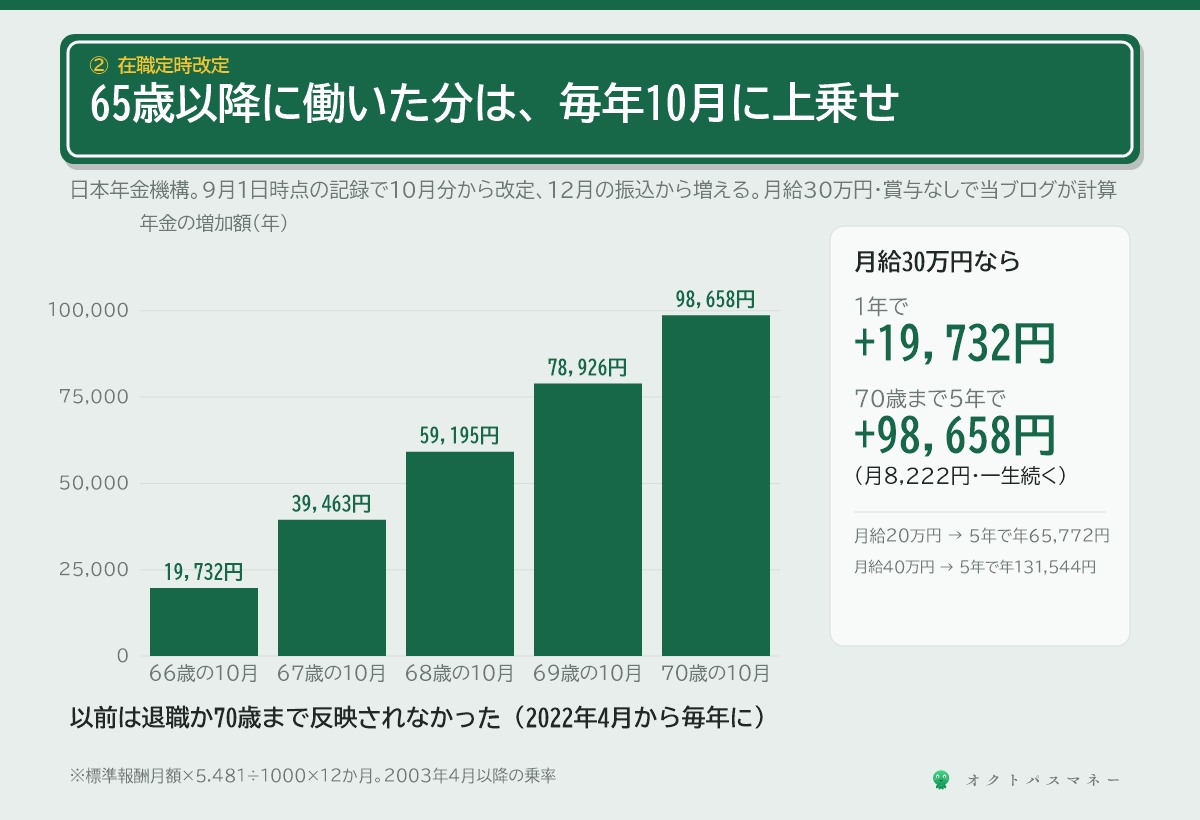The height and width of the screenshot is (820, 1200).
Task: Click the 69歳の10月 bar
Action: (588, 520)
